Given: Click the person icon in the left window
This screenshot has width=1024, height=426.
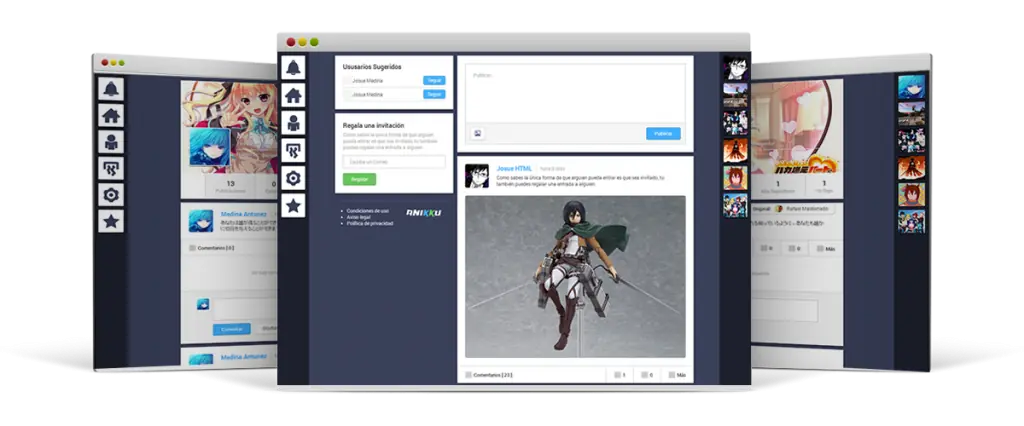Looking at the screenshot, I should point(111,142).
